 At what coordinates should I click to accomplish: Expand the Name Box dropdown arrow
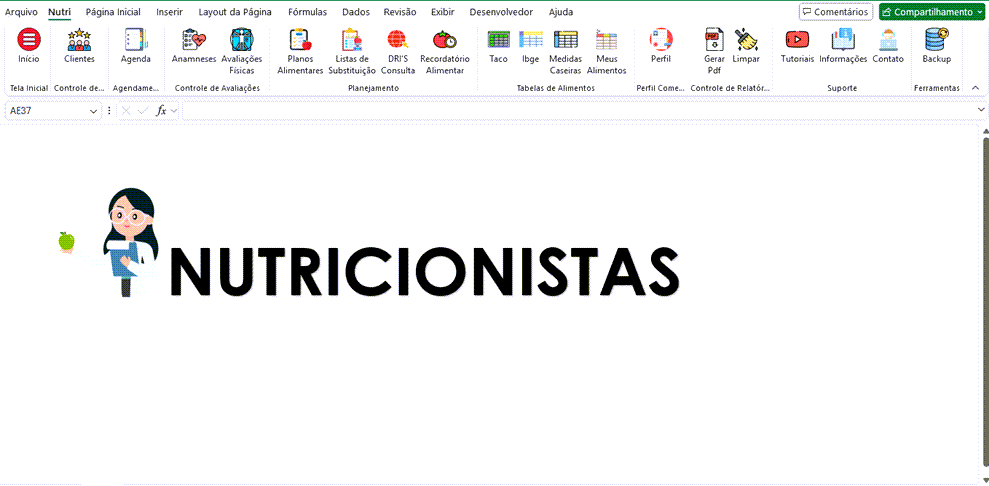pyautogui.click(x=93, y=111)
